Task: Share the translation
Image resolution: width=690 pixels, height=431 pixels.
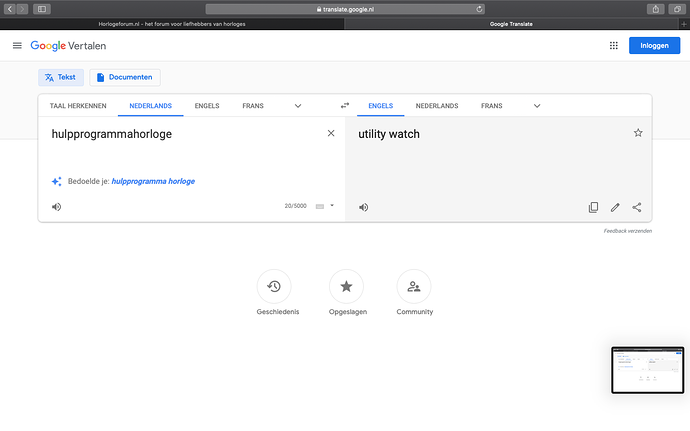Action: [x=636, y=207]
